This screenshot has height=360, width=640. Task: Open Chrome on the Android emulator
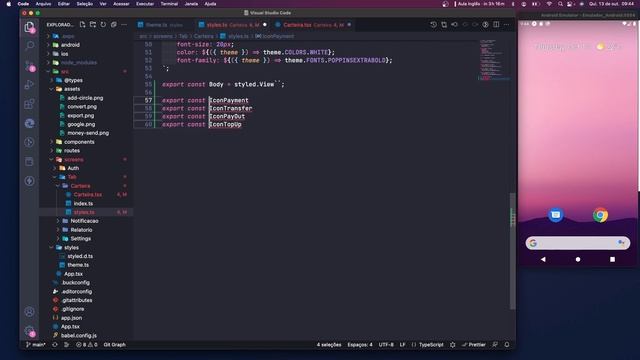point(600,215)
